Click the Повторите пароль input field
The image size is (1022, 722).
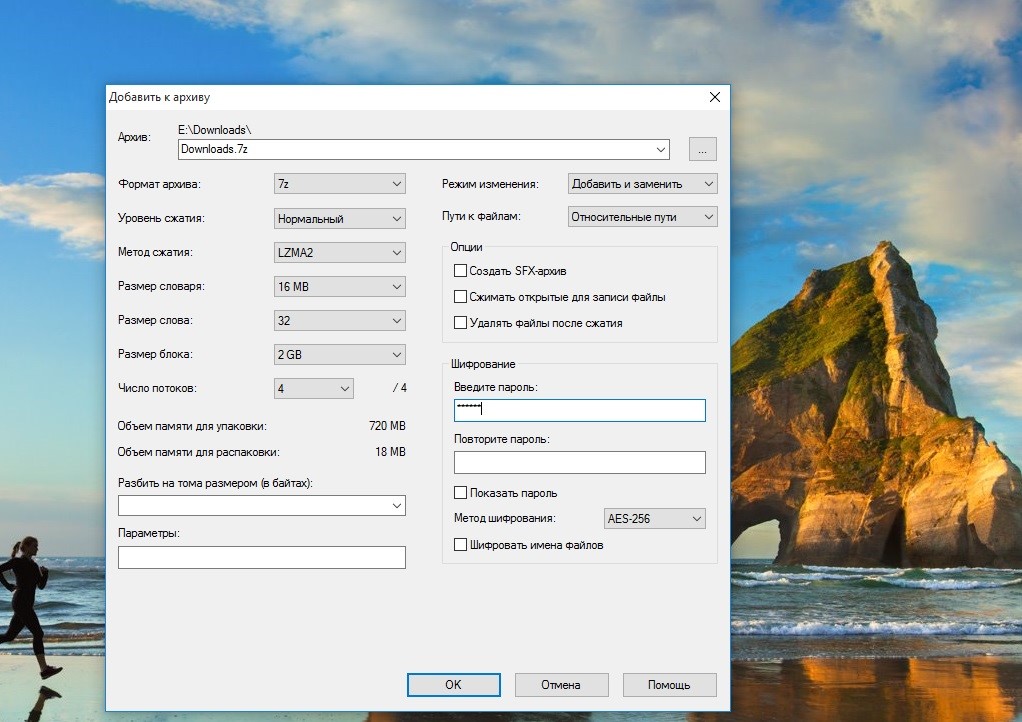click(x=579, y=462)
